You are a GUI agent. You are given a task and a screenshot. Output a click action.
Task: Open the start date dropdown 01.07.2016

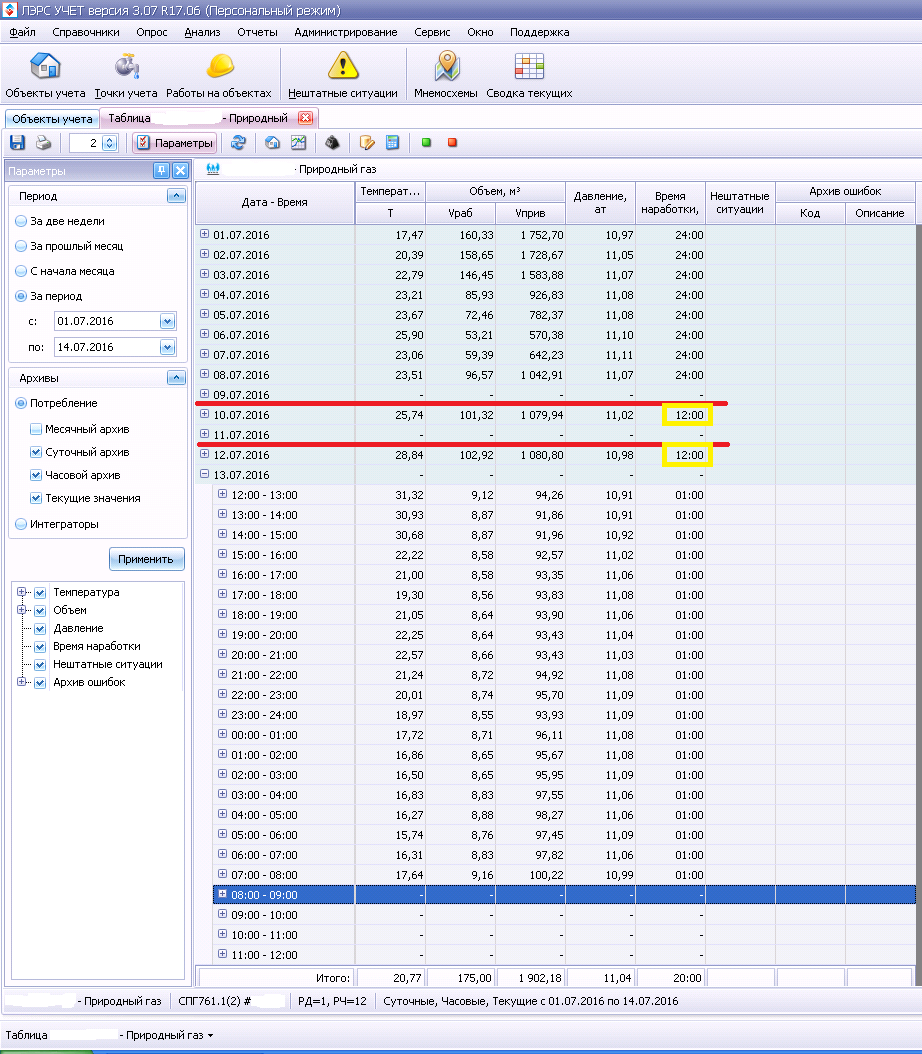point(167,321)
